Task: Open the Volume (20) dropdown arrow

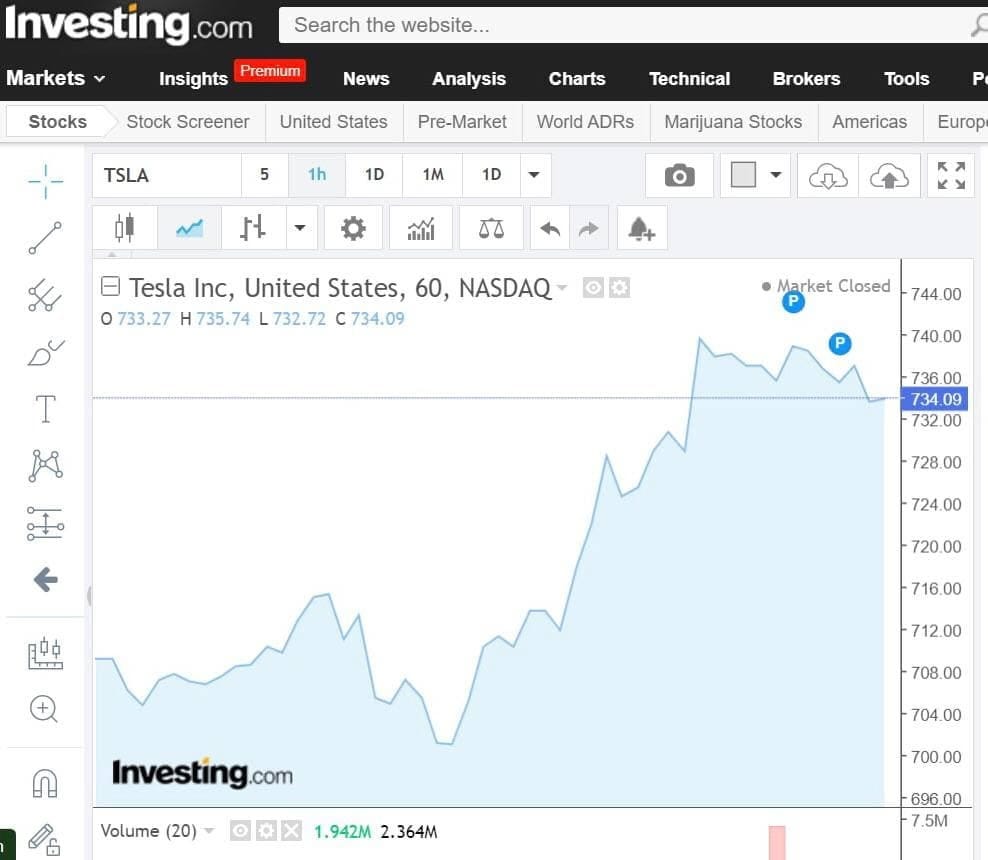Action: click(x=209, y=831)
